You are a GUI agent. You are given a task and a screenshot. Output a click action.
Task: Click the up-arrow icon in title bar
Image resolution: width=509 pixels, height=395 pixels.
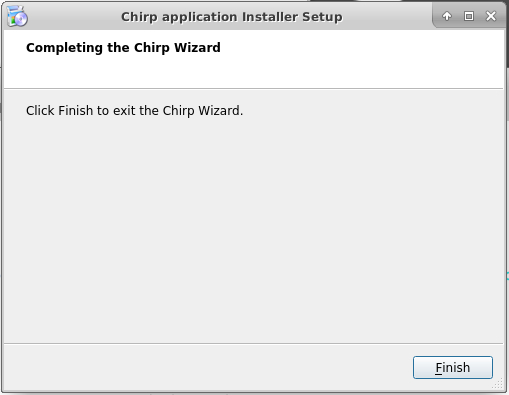[447, 16]
